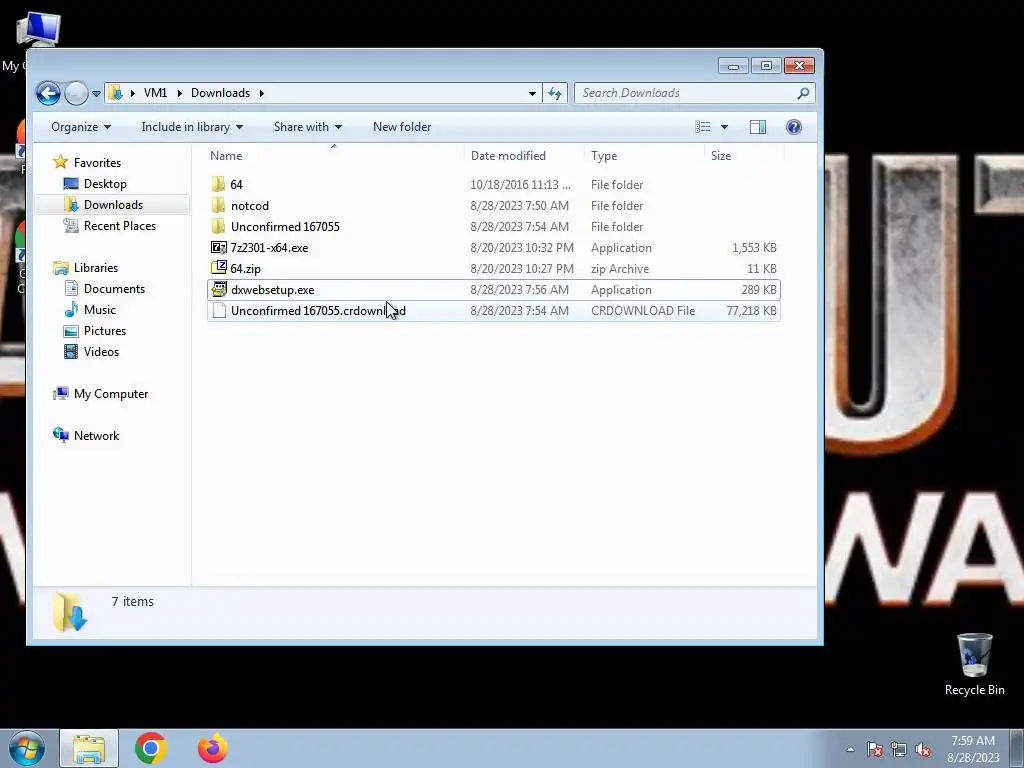Select the dxwebsetup.exe installer icon

[x=219, y=289]
